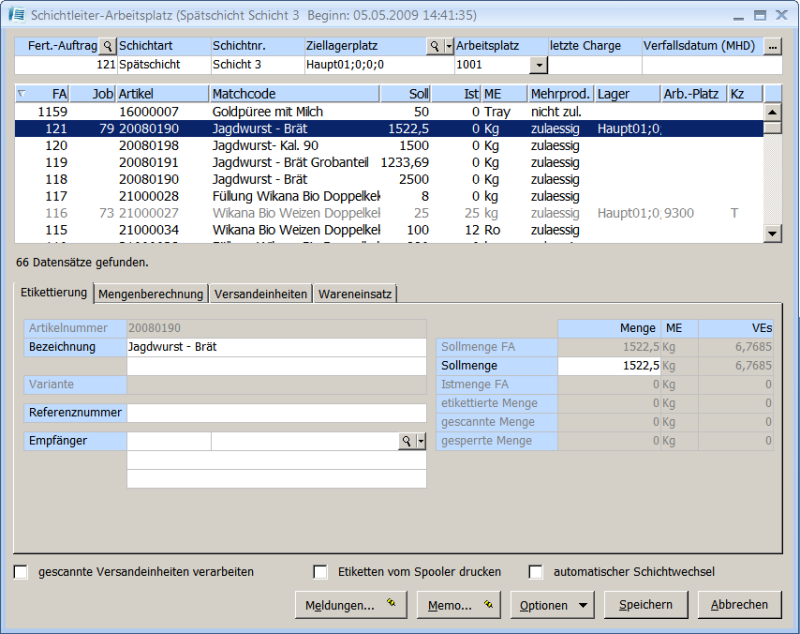Open the Verfallsdatum ellipsis button

pos(772,46)
